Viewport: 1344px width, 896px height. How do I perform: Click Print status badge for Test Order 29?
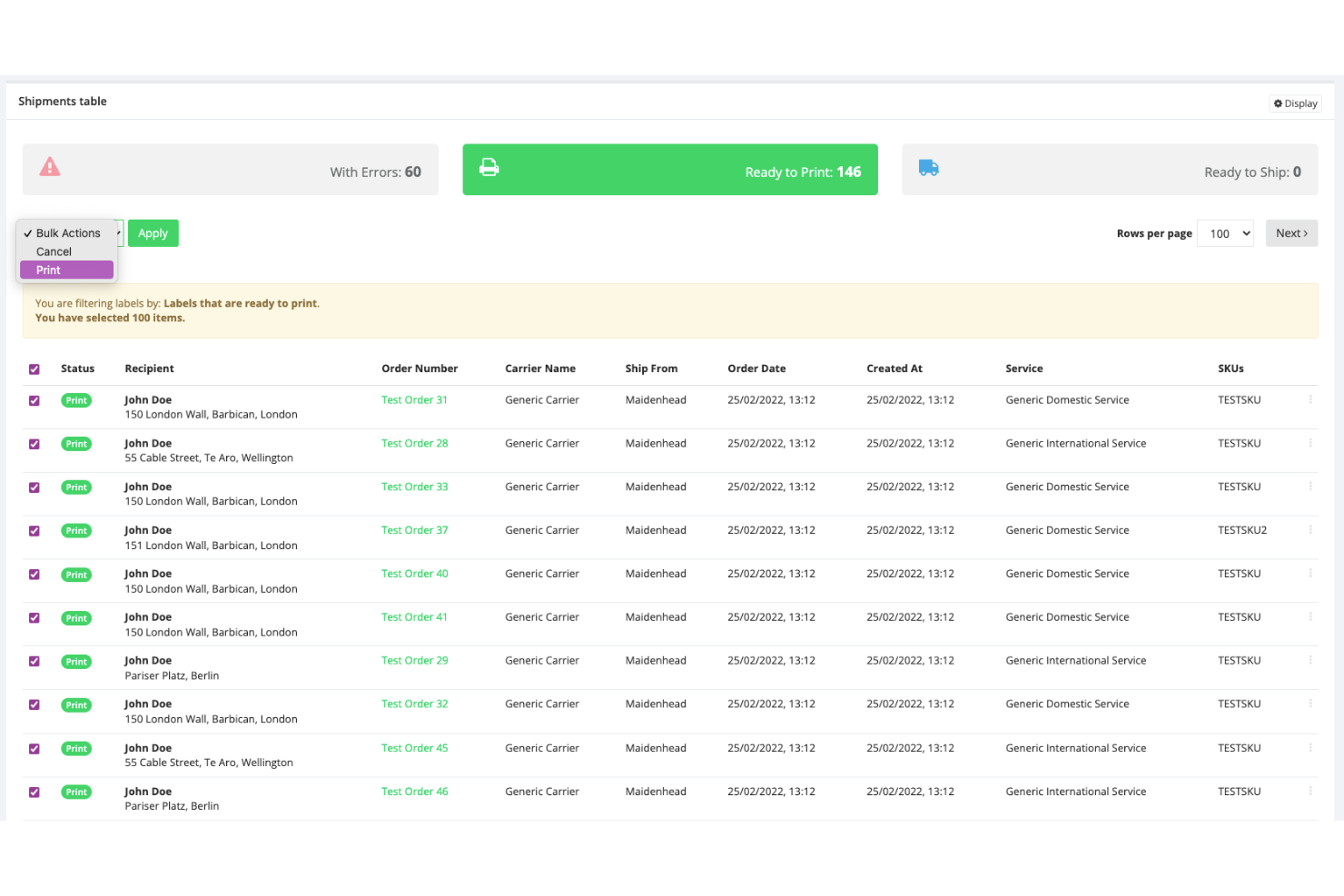76,662
